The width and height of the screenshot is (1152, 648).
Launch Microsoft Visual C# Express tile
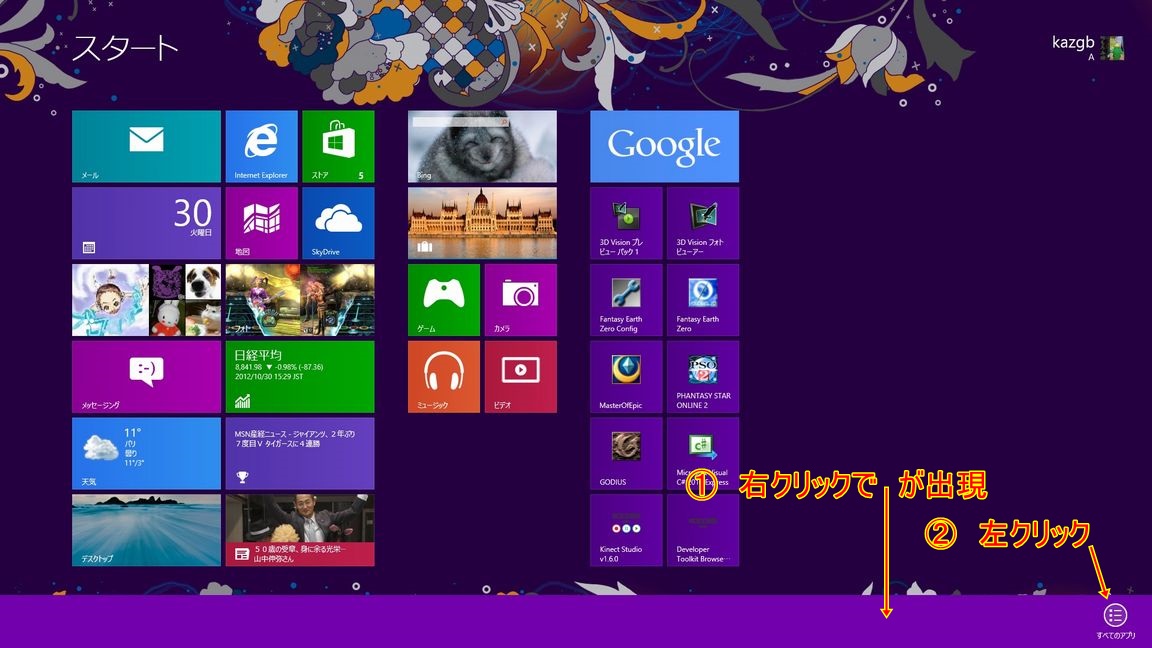pos(702,453)
